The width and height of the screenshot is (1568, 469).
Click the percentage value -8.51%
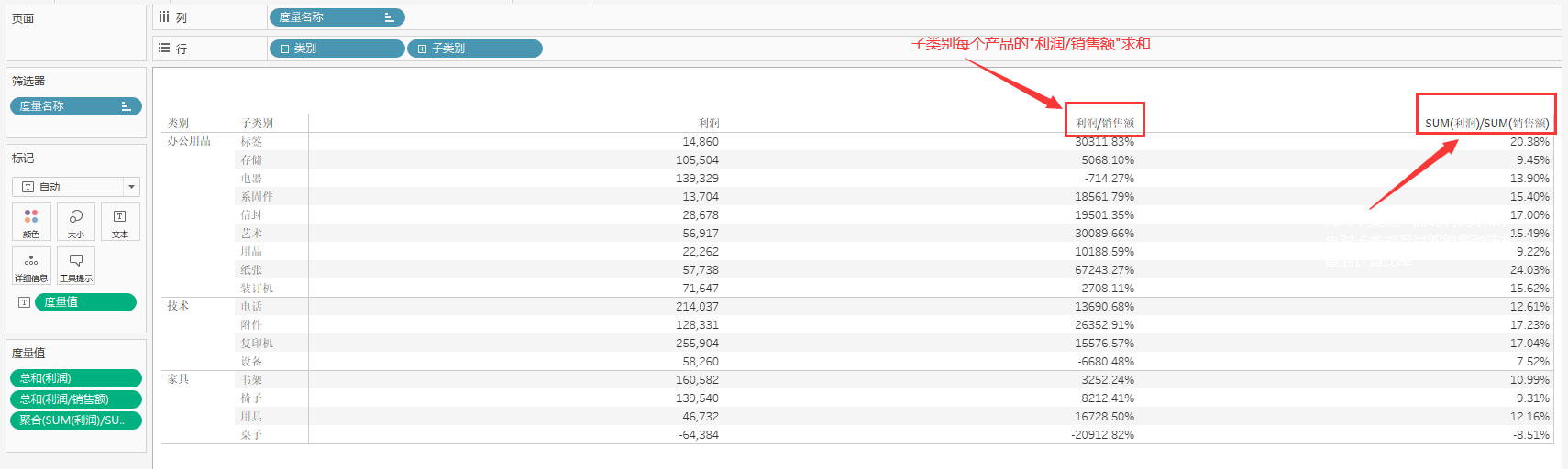click(x=1531, y=435)
